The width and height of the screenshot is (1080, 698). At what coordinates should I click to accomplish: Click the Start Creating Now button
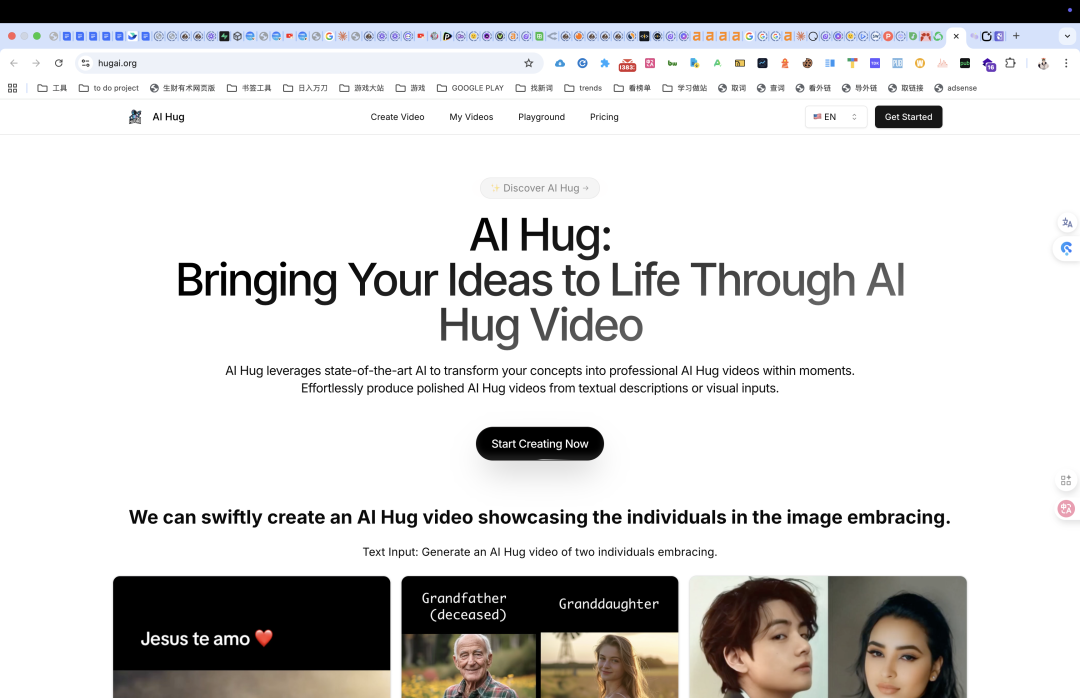540,444
